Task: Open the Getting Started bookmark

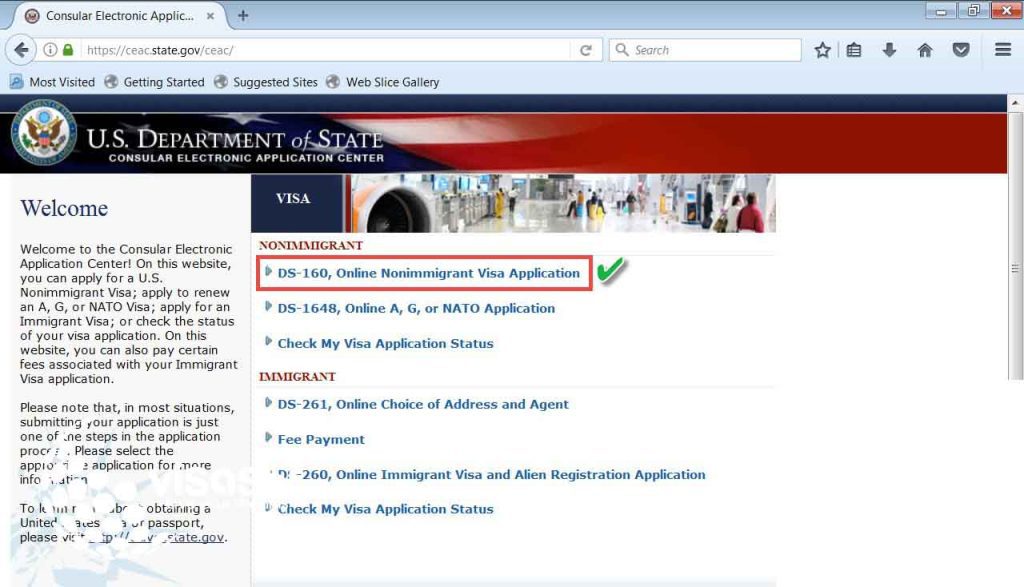Action: tap(155, 82)
